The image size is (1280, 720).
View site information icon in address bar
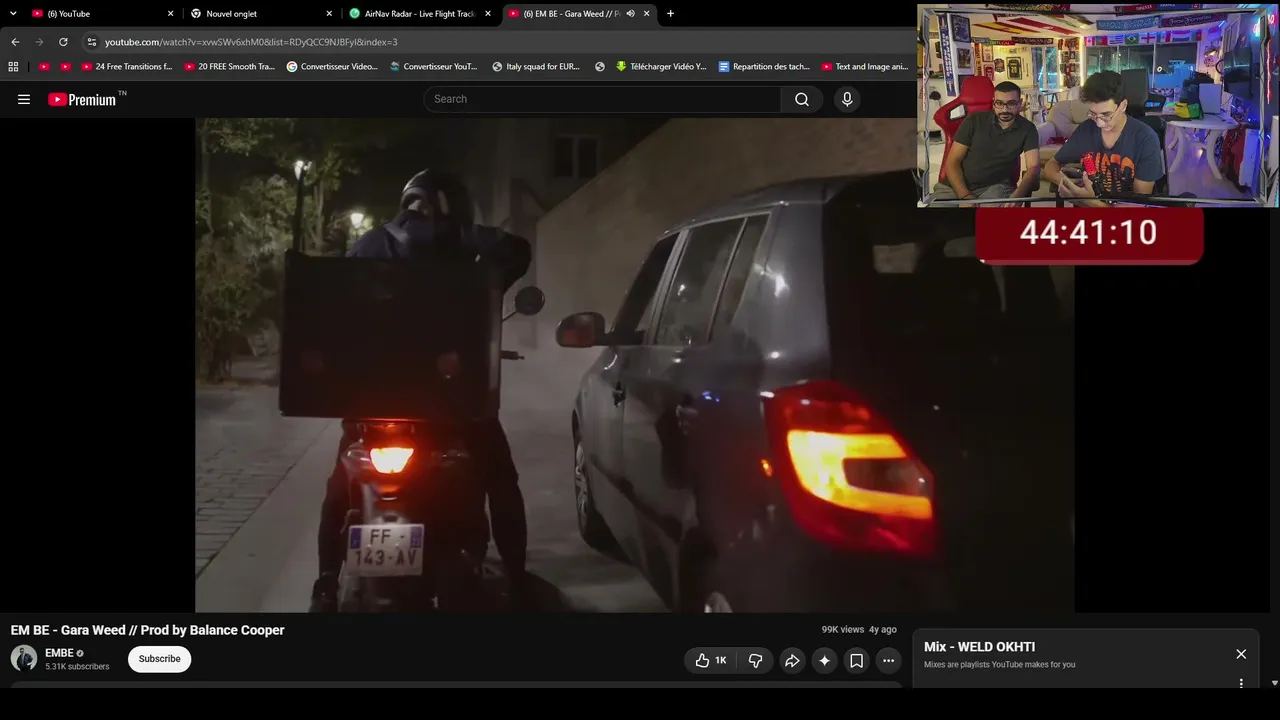point(91,42)
